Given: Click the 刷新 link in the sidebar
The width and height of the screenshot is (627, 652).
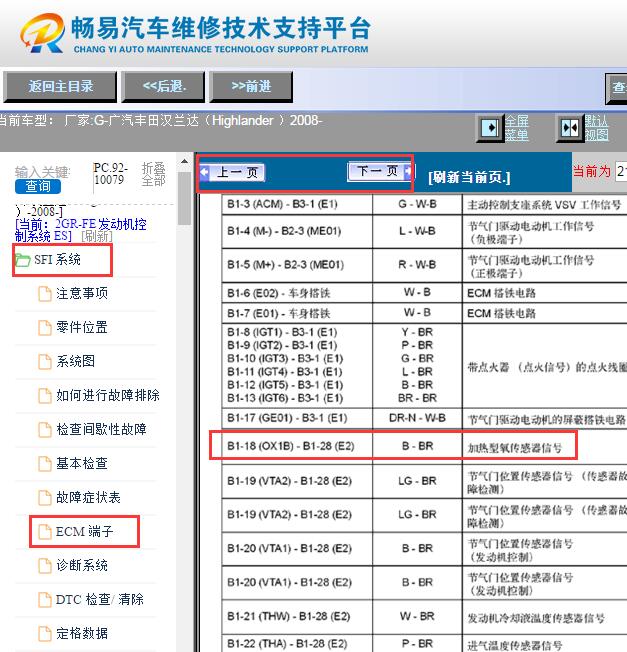Looking at the screenshot, I should pyautogui.click(x=97, y=236).
